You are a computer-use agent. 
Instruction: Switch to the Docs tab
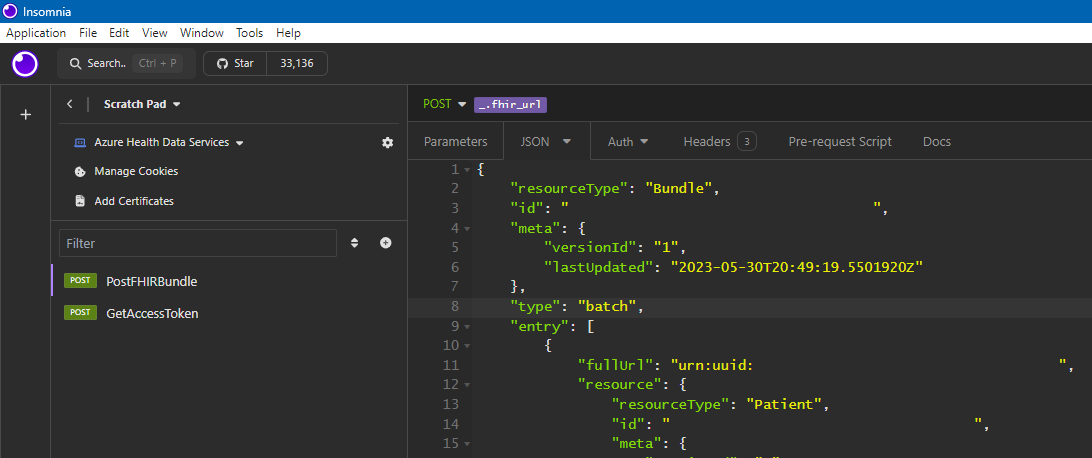[937, 141]
